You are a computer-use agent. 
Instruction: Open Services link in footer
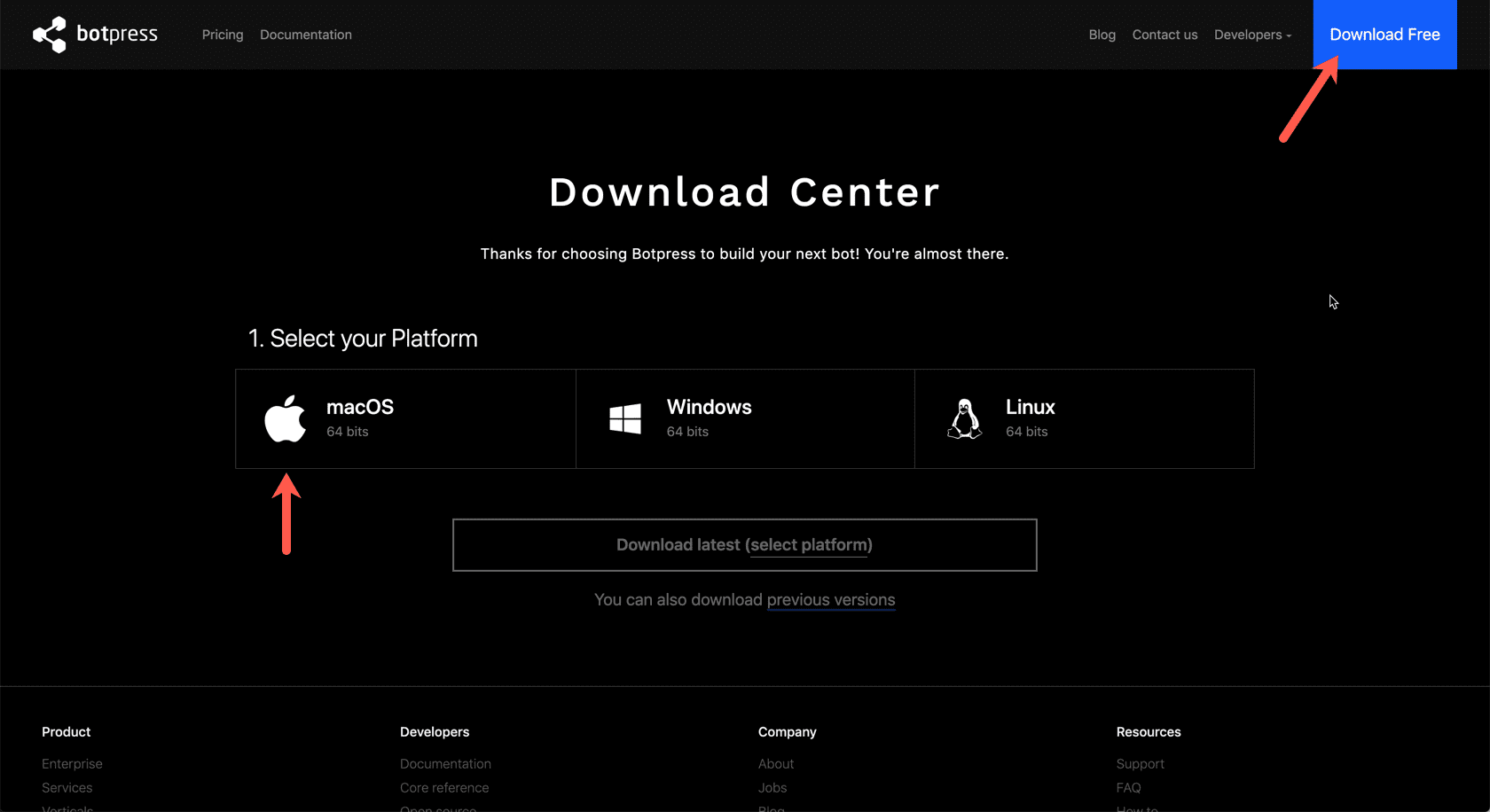[x=67, y=788]
